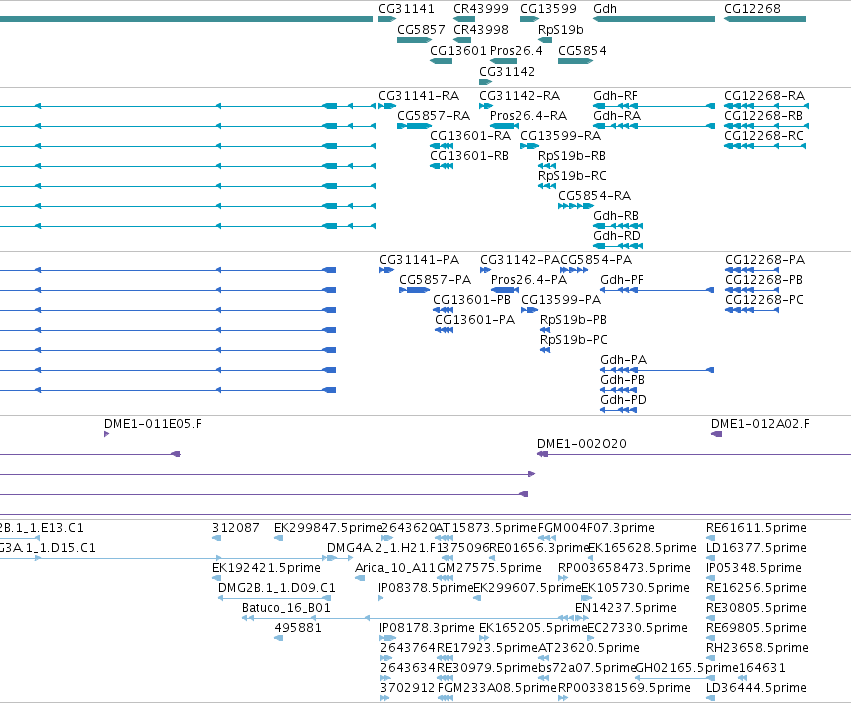Click the CR43999 gene label
851x703 pixels.
(481, 9)
